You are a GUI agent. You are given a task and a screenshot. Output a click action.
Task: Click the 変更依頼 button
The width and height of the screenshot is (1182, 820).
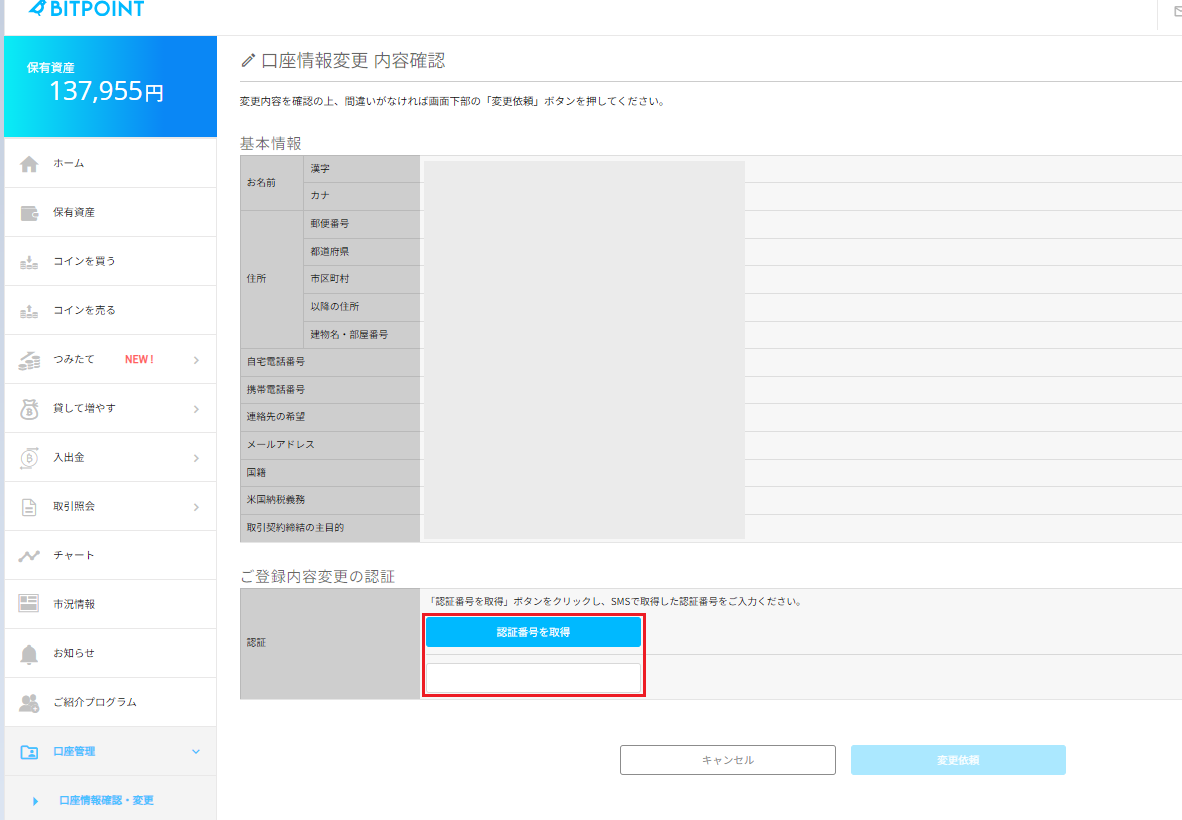(958, 760)
